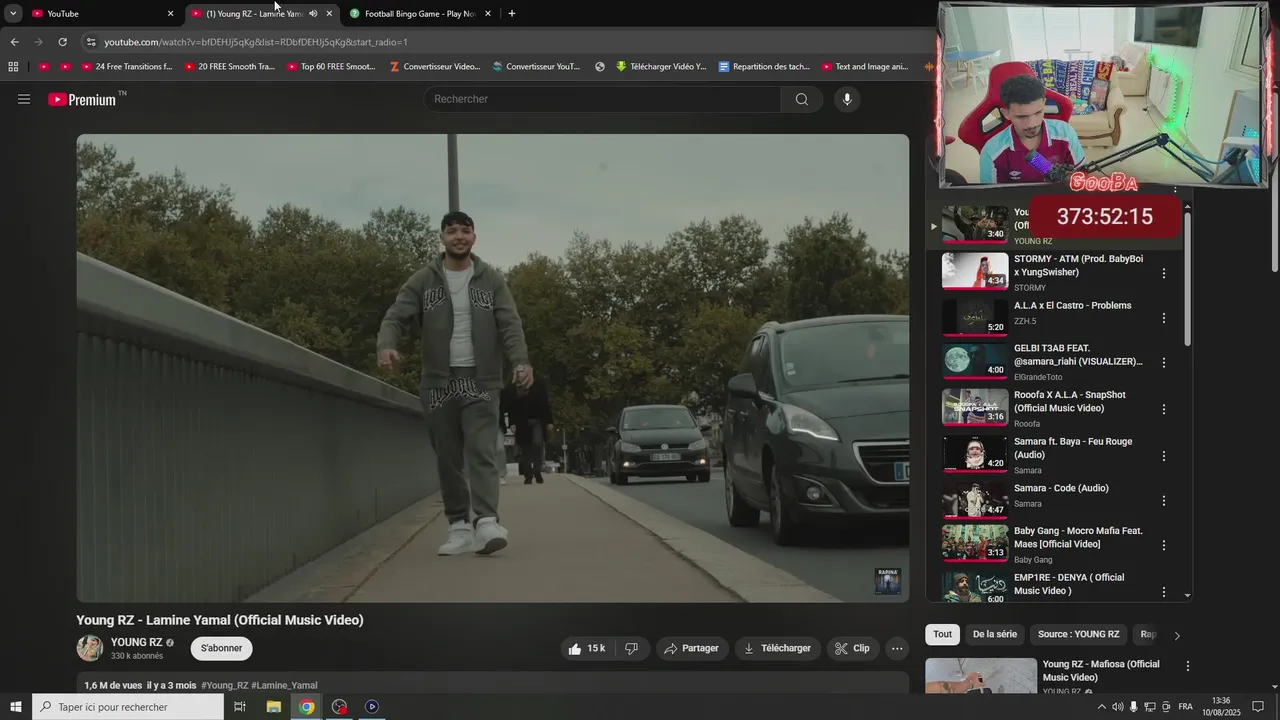Open options for Samara - Code video

(x=1163, y=501)
